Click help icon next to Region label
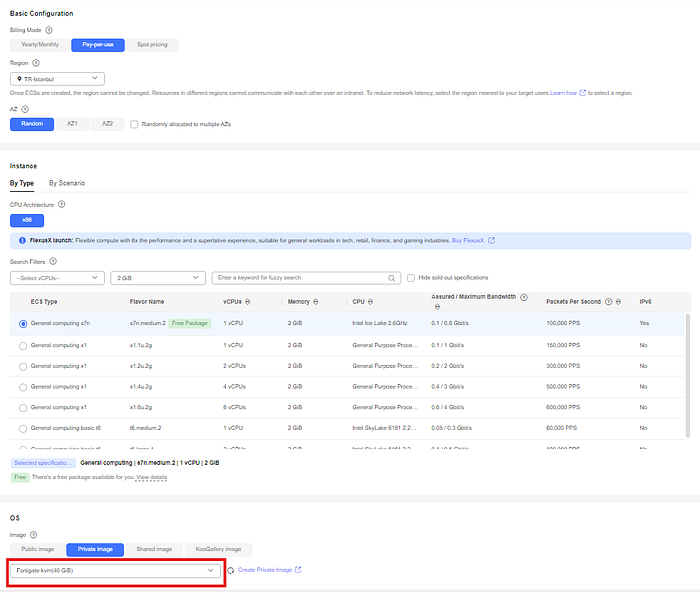 pyautogui.click(x=36, y=63)
